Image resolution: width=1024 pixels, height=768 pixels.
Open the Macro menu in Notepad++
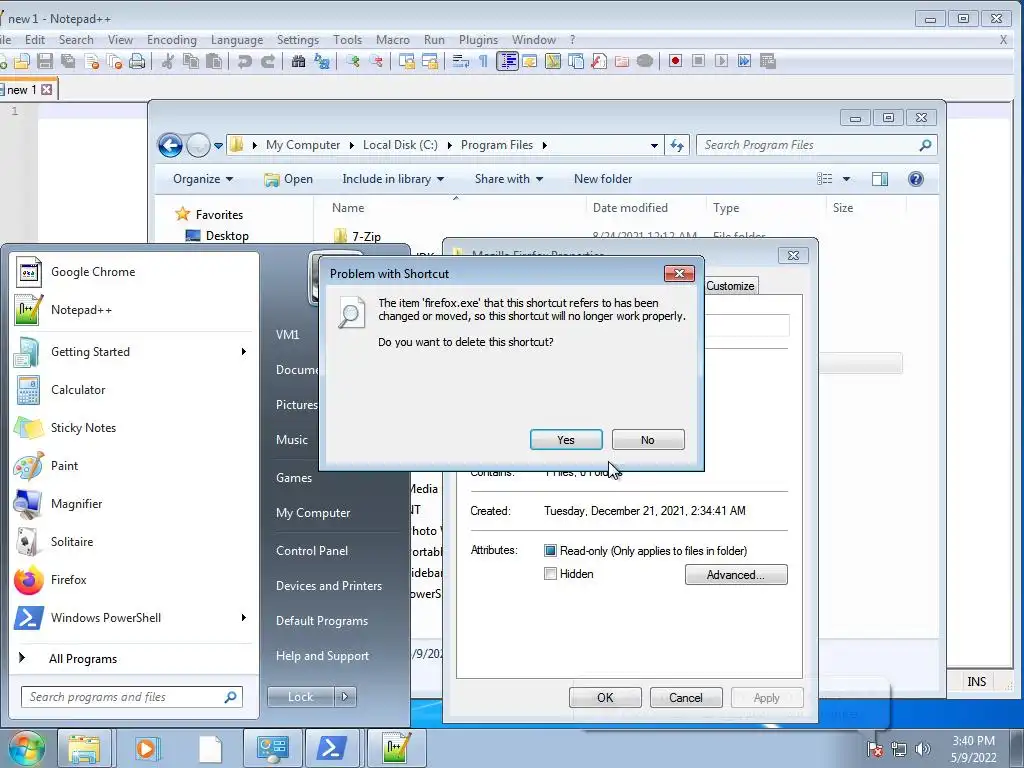(x=392, y=40)
